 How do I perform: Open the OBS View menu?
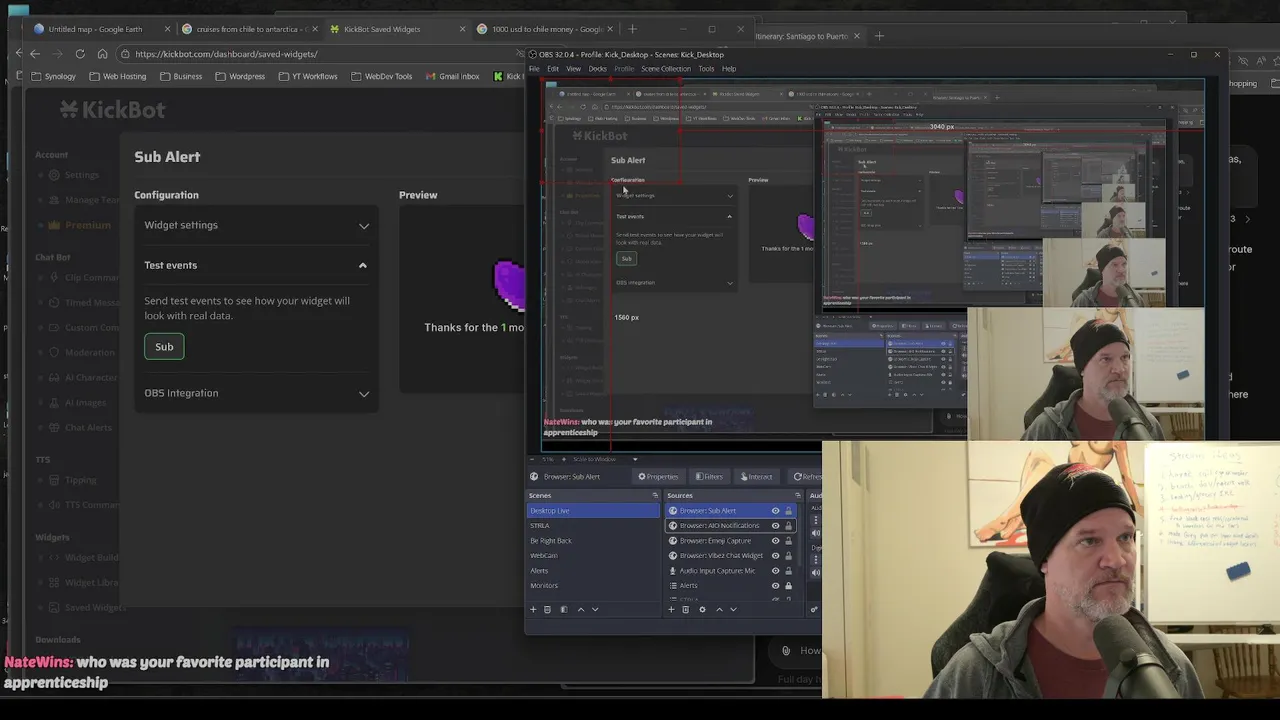pyautogui.click(x=574, y=69)
